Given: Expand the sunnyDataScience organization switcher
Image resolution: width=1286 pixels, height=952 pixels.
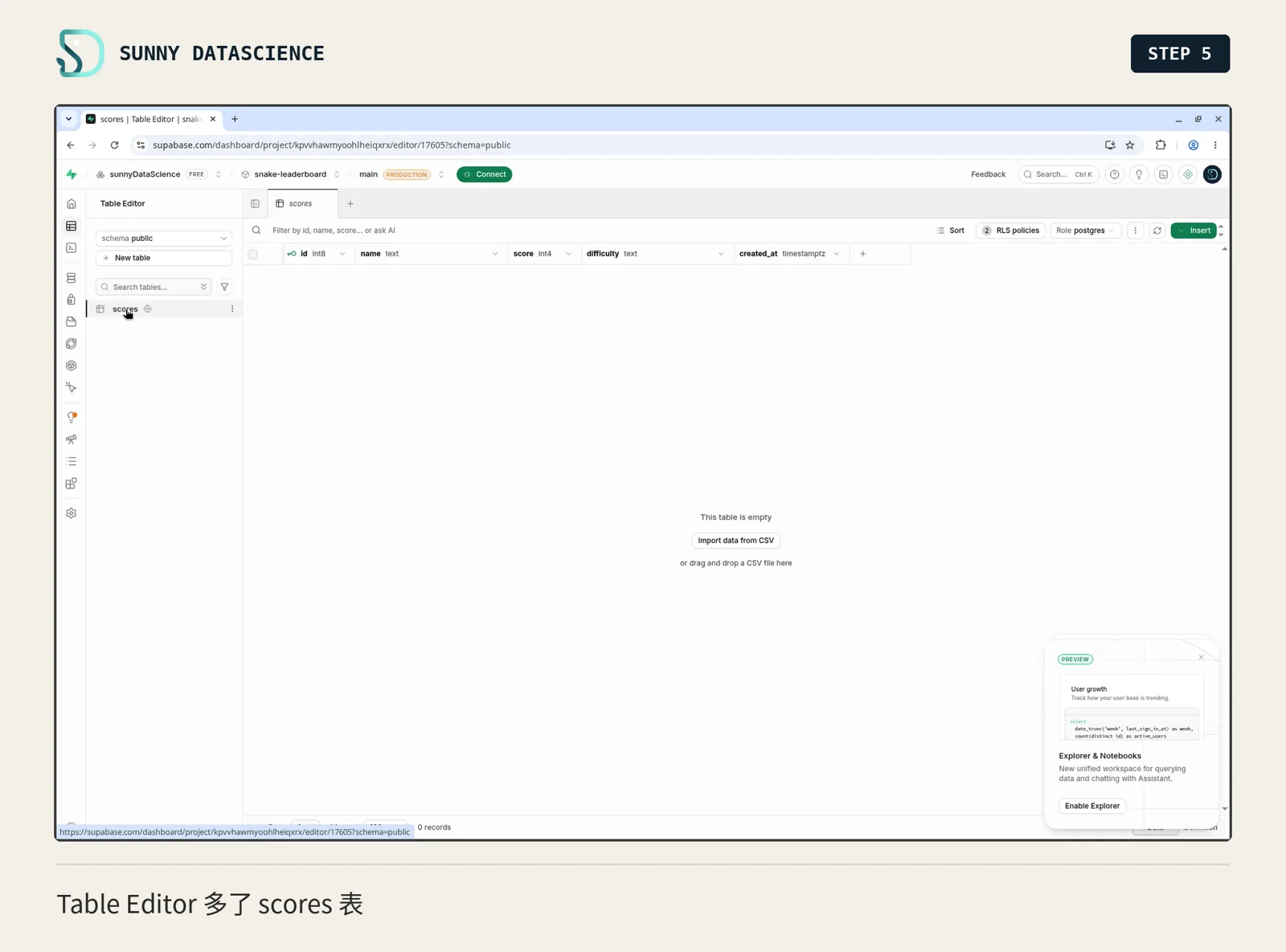Looking at the screenshot, I should click(218, 174).
